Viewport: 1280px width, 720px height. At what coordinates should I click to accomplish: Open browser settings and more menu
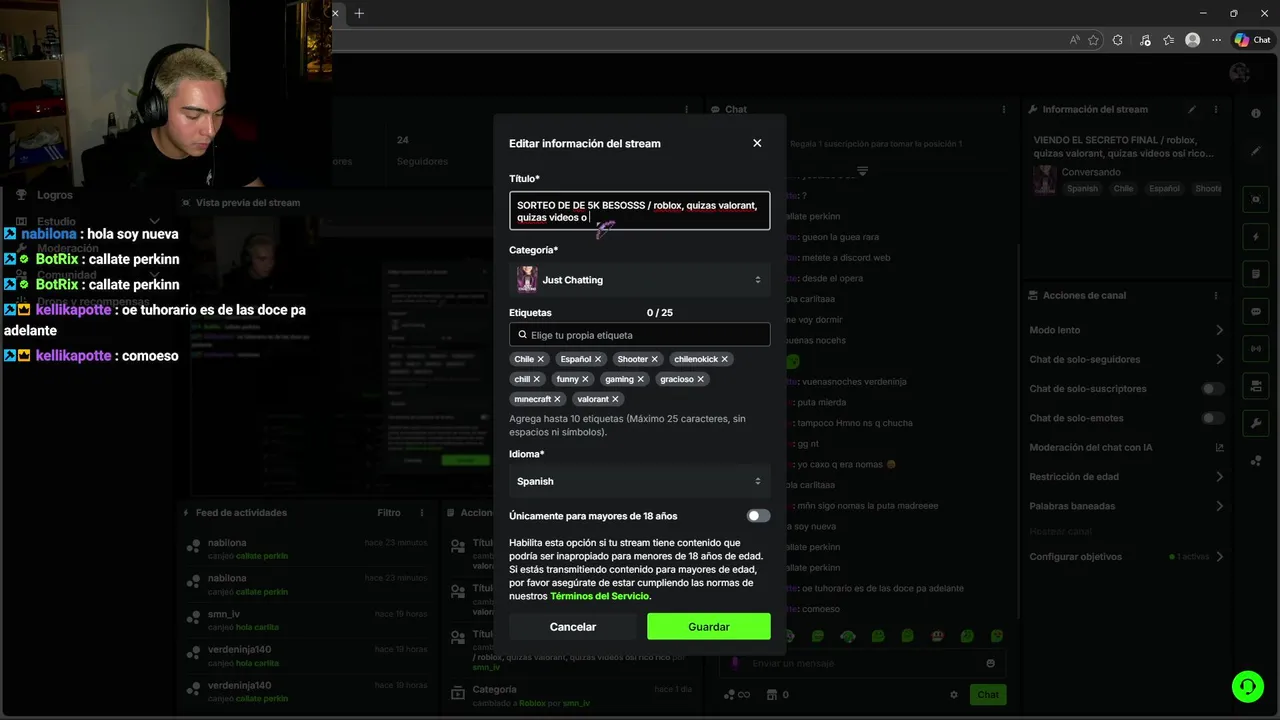tap(1216, 40)
